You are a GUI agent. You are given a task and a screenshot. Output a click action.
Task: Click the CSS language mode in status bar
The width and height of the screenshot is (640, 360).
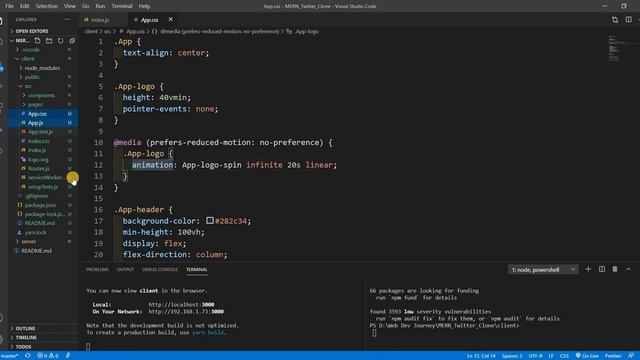pyautogui.click(x=564, y=356)
